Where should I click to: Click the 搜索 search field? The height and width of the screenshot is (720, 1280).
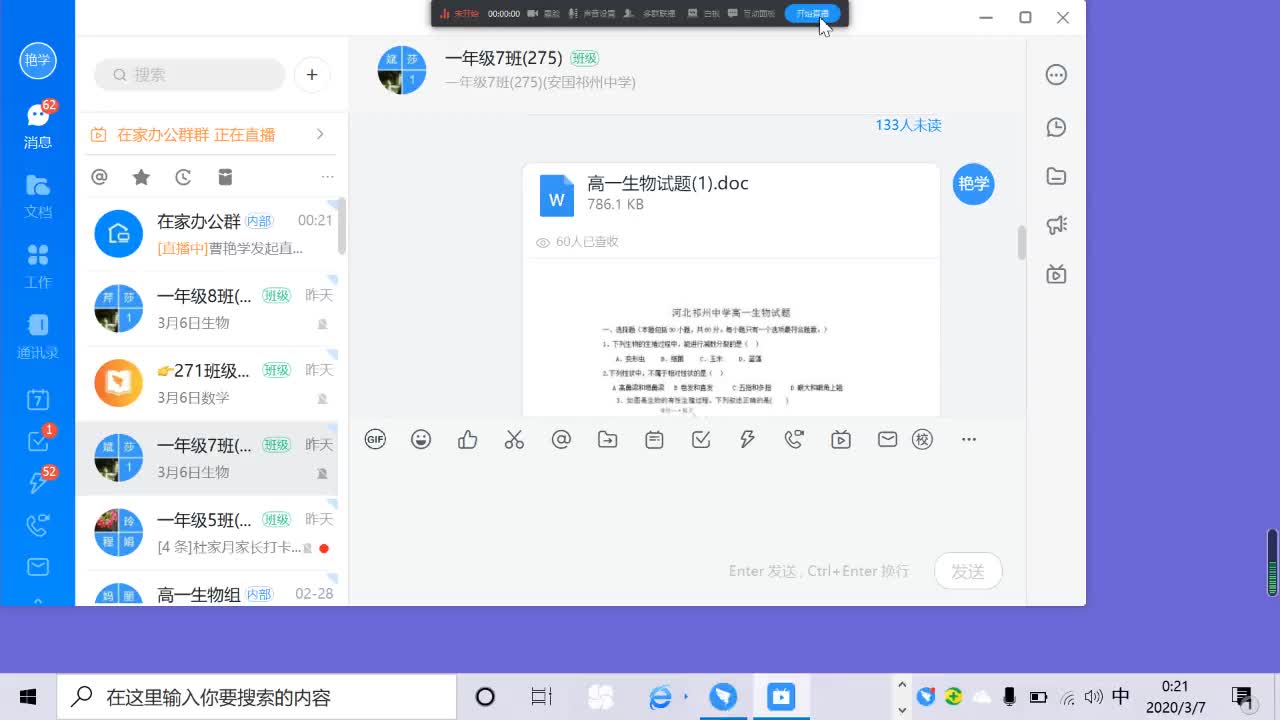(190, 75)
